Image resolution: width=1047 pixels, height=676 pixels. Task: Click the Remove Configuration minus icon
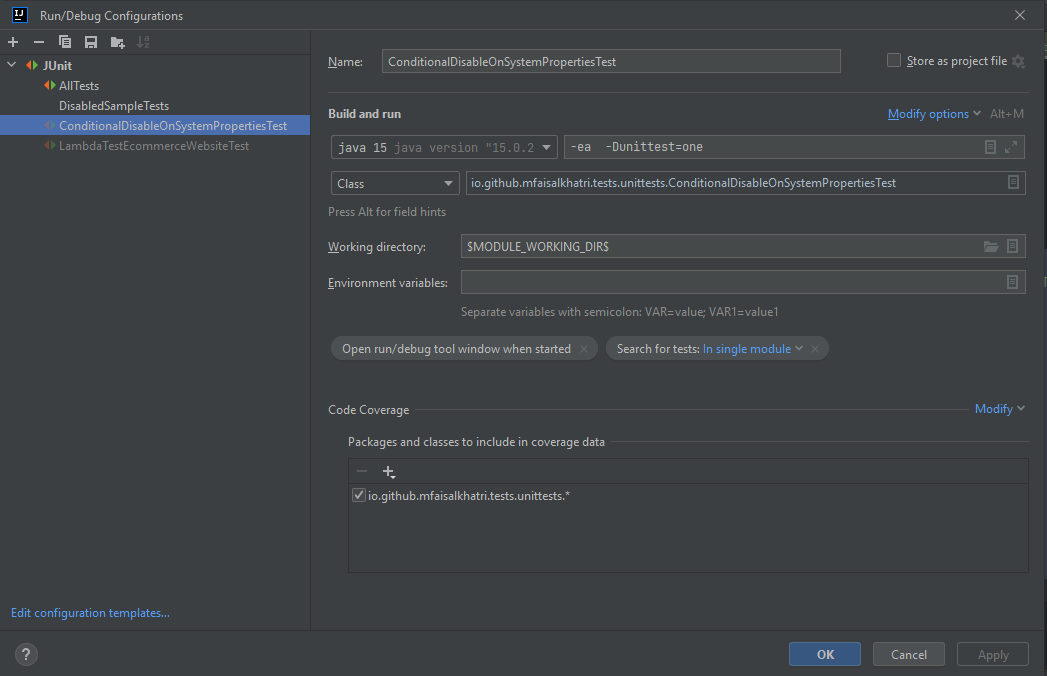point(39,42)
